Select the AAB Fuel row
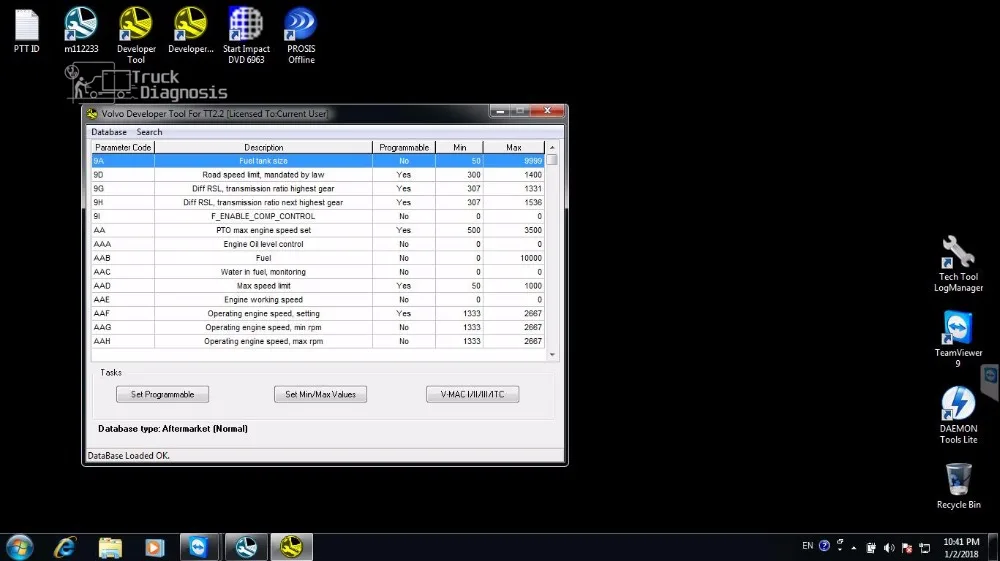Image resolution: width=1000 pixels, height=561 pixels. (318, 258)
